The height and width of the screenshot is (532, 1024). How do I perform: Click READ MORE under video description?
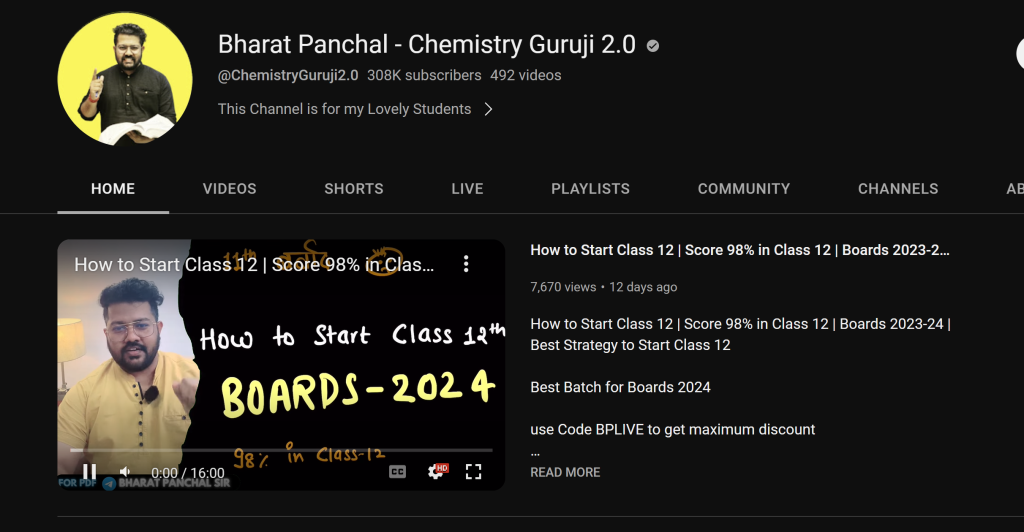(565, 472)
